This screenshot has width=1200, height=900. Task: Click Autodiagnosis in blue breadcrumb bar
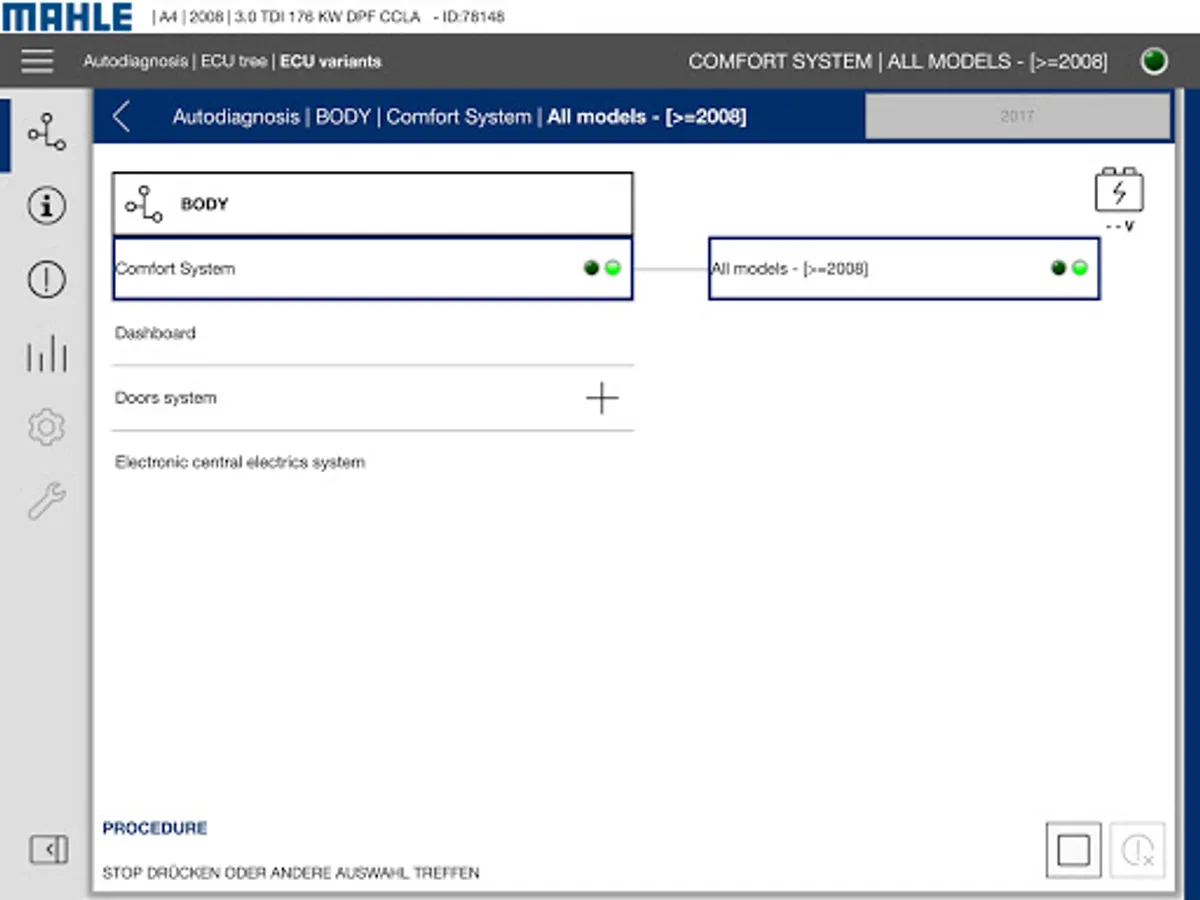pos(236,116)
